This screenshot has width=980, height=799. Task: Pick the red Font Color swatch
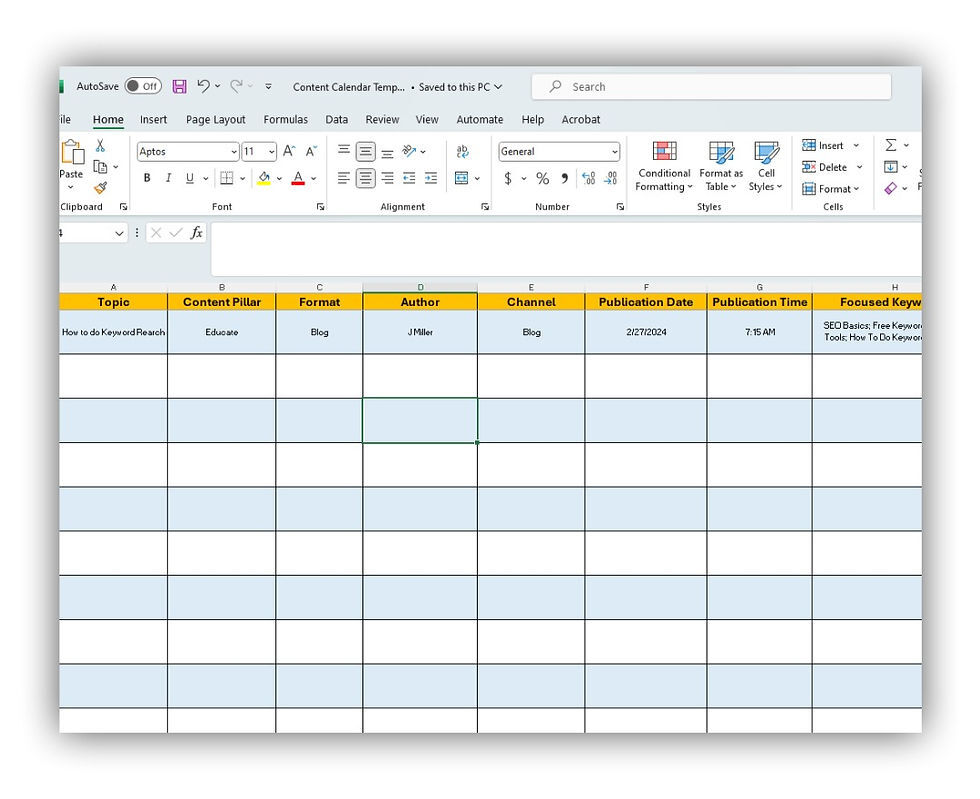coord(298,182)
